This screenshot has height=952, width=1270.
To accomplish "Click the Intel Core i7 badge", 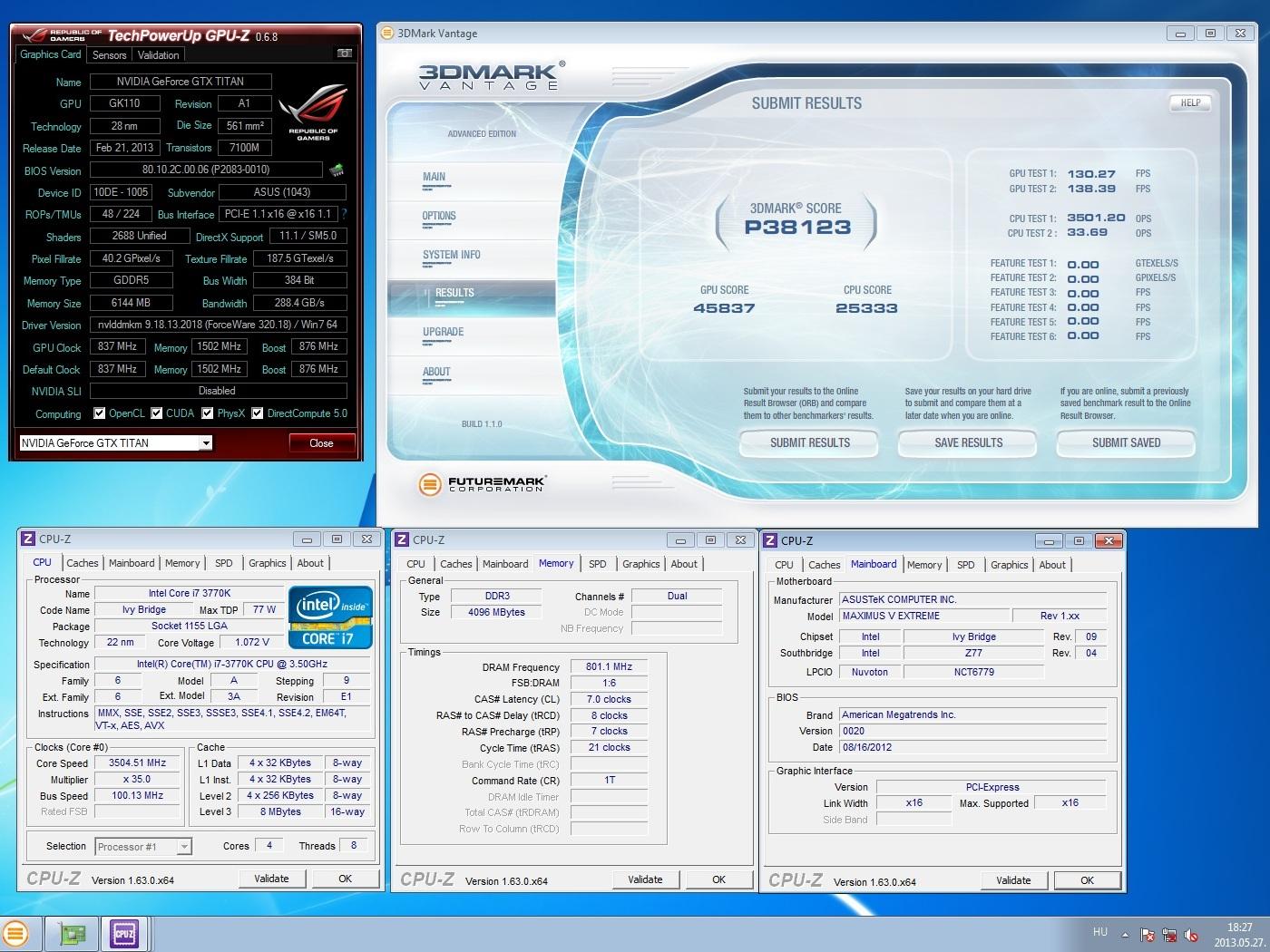I will [331, 617].
